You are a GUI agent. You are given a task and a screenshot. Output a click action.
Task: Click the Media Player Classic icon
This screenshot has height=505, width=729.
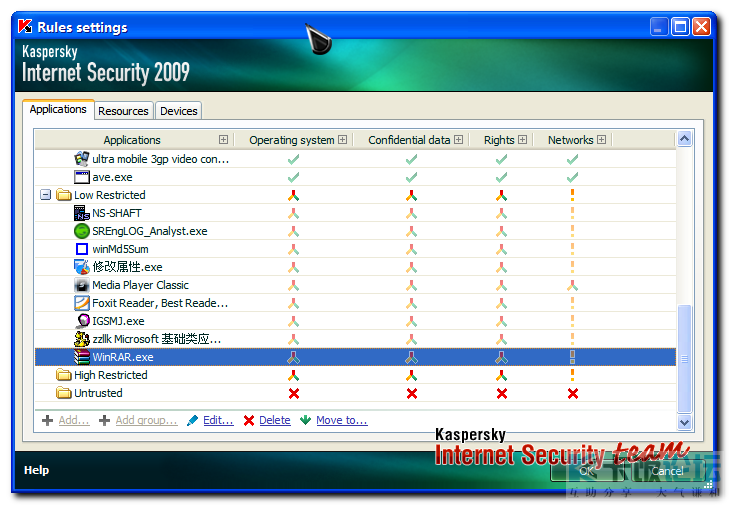click(x=81, y=285)
